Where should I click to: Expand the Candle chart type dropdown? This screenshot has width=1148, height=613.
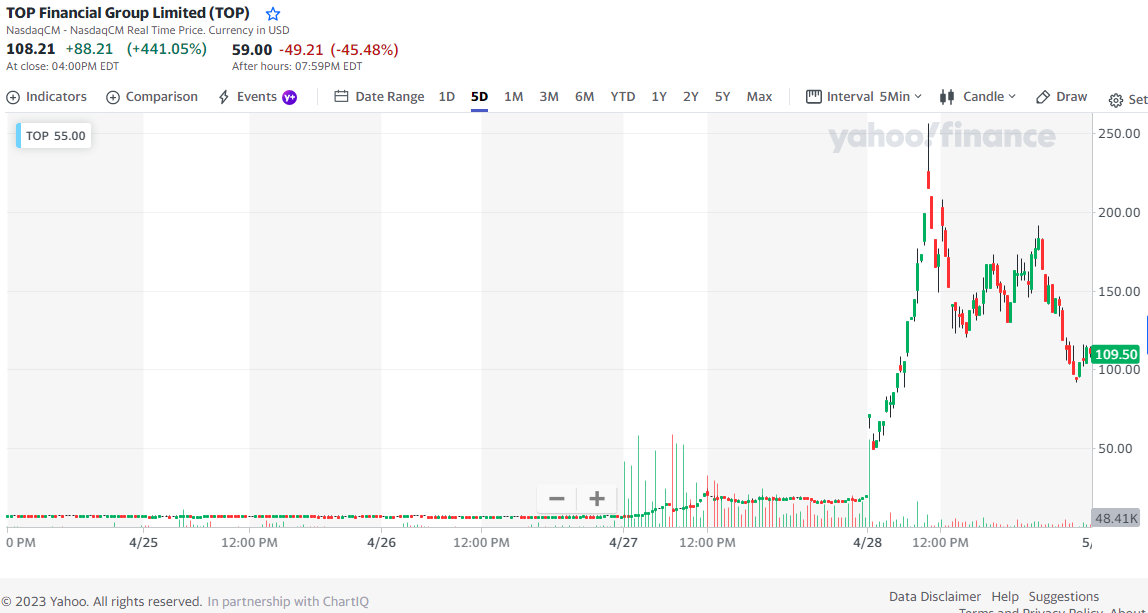[x=978, y=97]
